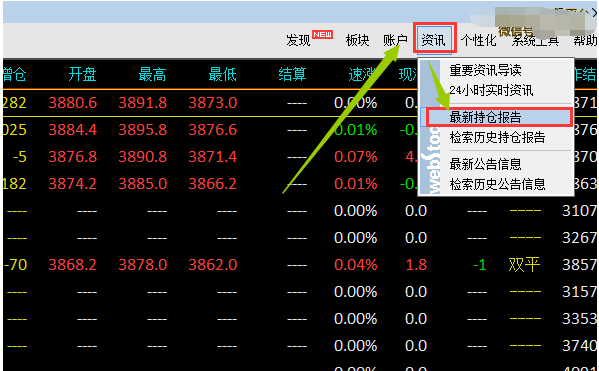
Task: Sort by 开盘 column header
Action: tap(83, 74)
